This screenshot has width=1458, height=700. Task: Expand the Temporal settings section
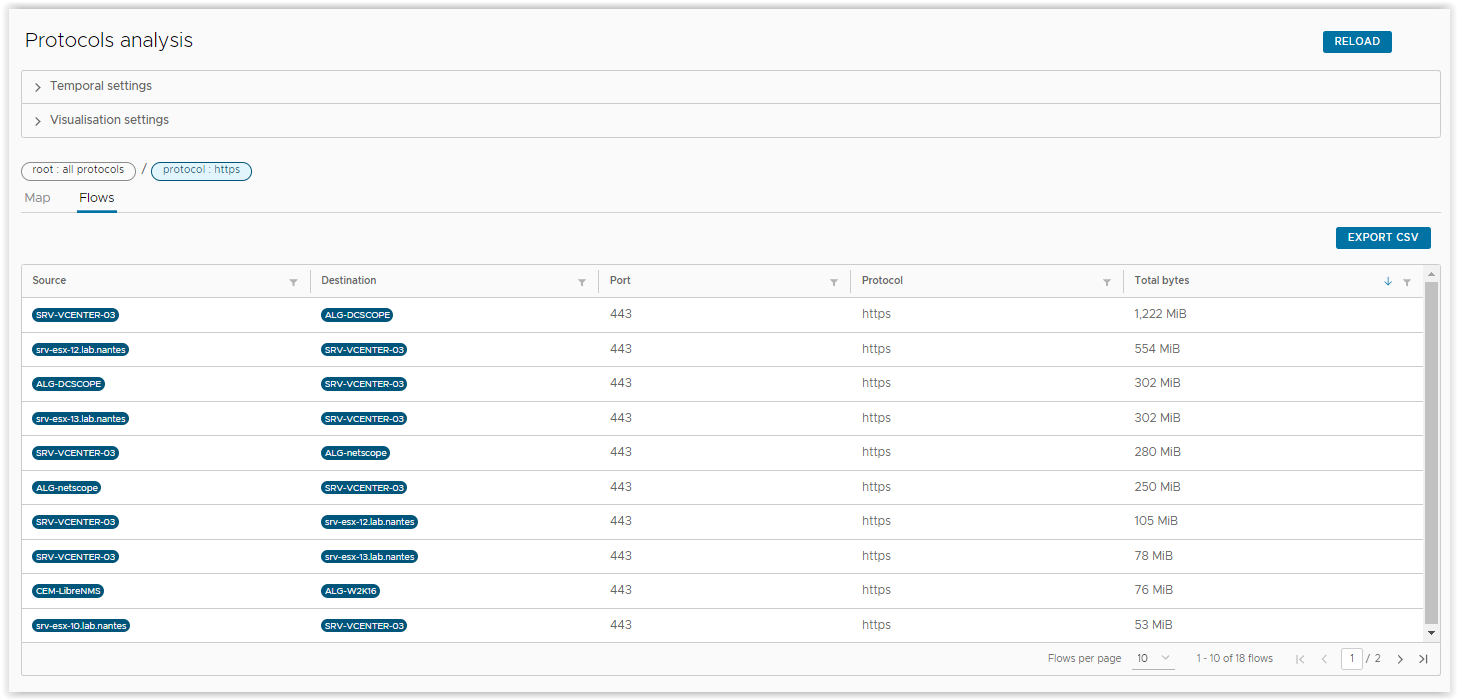(731, 87)
